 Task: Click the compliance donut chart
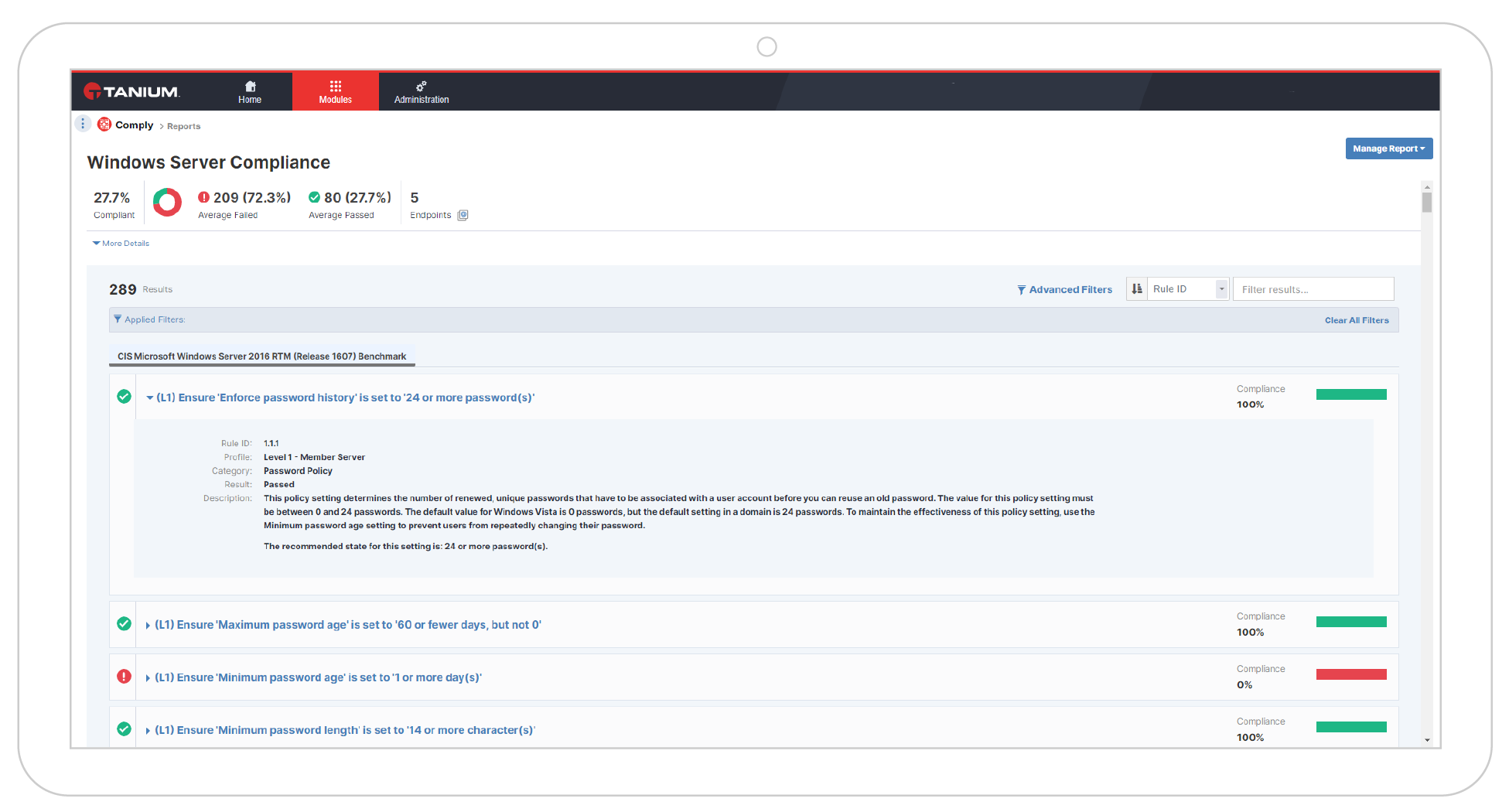coord(167,203)
